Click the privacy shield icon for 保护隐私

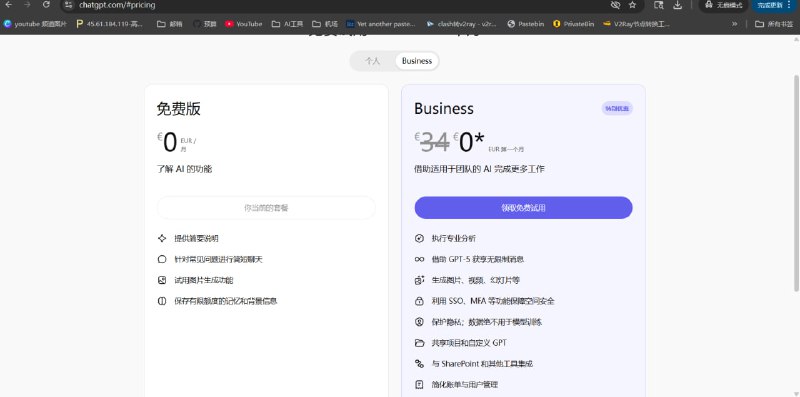pyautogui.click(x=419, y=322)
